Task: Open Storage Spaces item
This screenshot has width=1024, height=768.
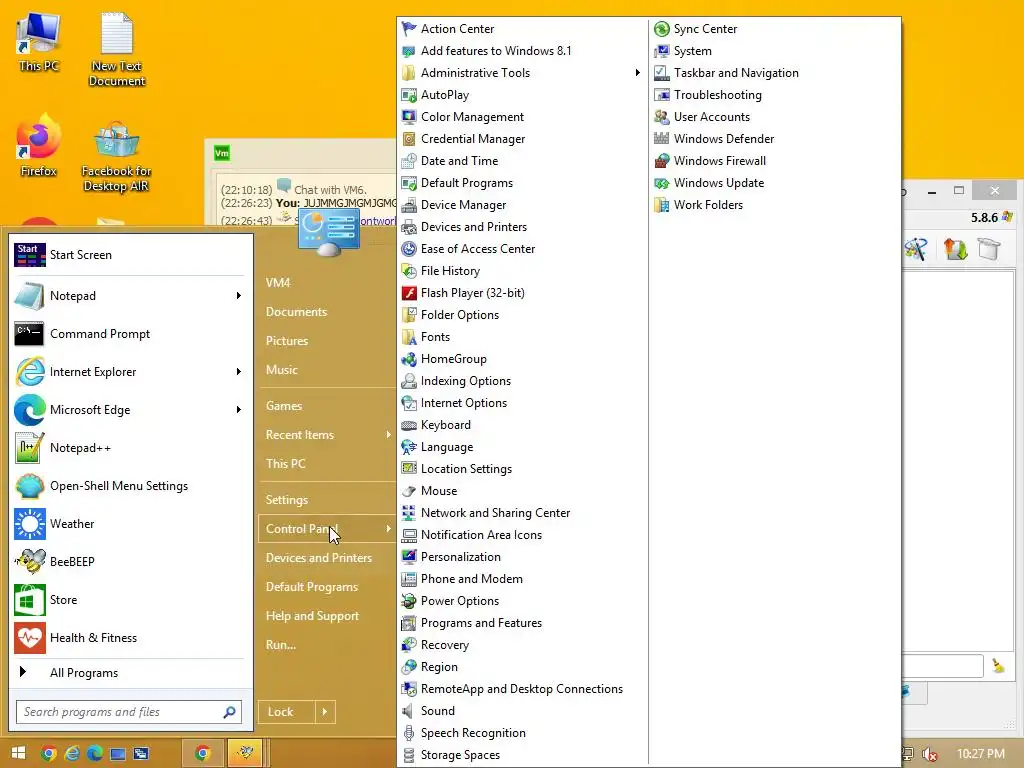Action: pyautogui.click(x=460, y=755)
